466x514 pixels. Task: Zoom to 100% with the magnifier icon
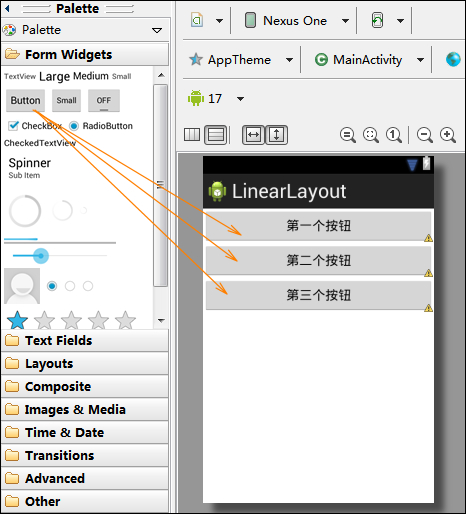pos(394,135)
